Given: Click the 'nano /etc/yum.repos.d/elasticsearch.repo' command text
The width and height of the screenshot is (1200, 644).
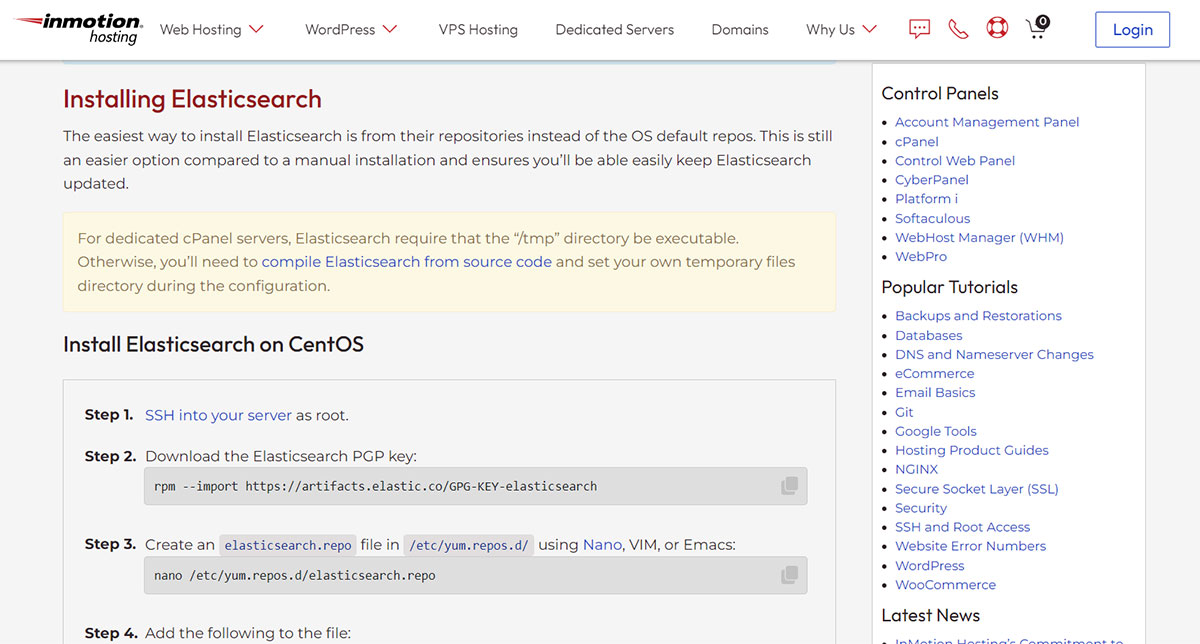Looking at the screenshot, I should click(x=295, y=576).
